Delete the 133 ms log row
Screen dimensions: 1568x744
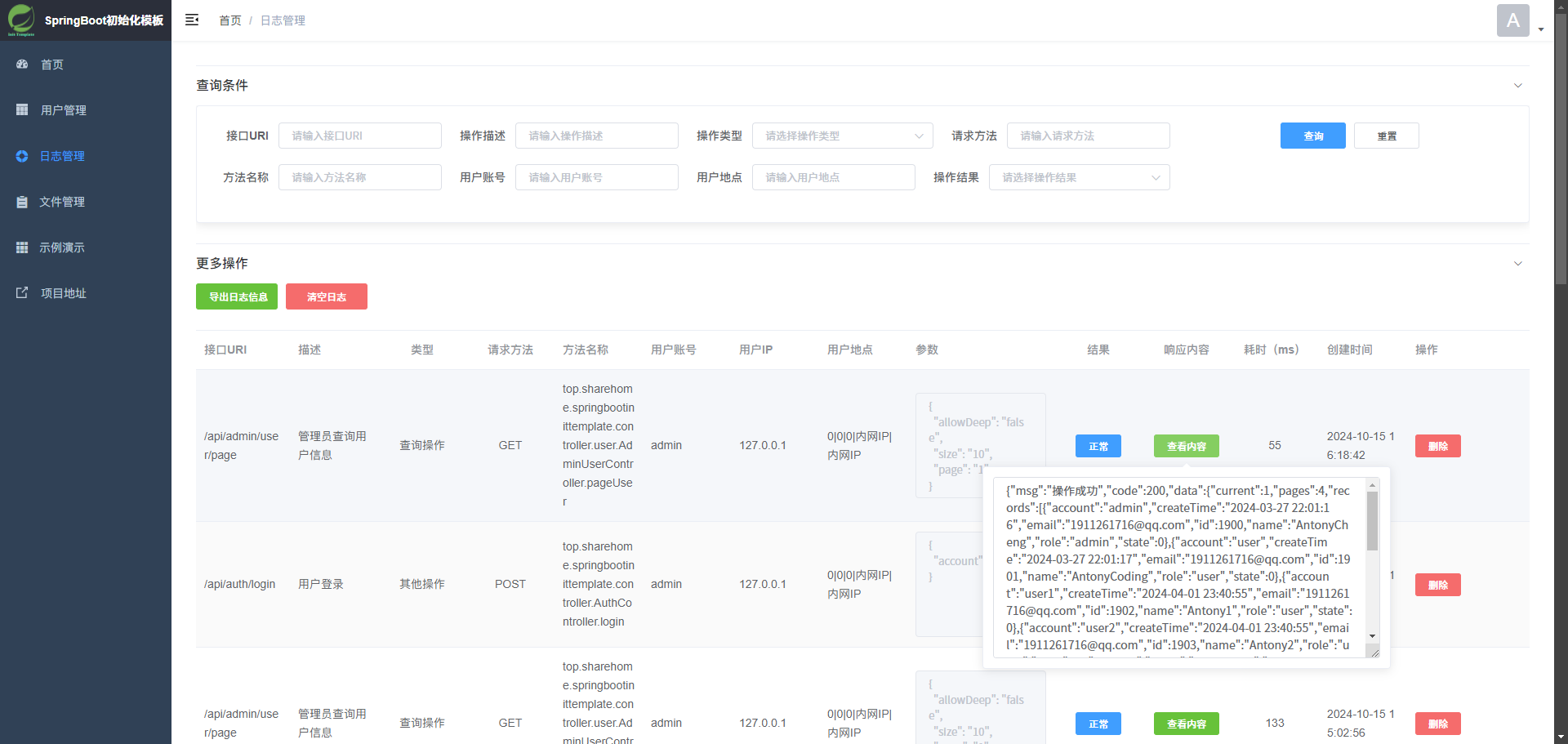coord(1438,724)
